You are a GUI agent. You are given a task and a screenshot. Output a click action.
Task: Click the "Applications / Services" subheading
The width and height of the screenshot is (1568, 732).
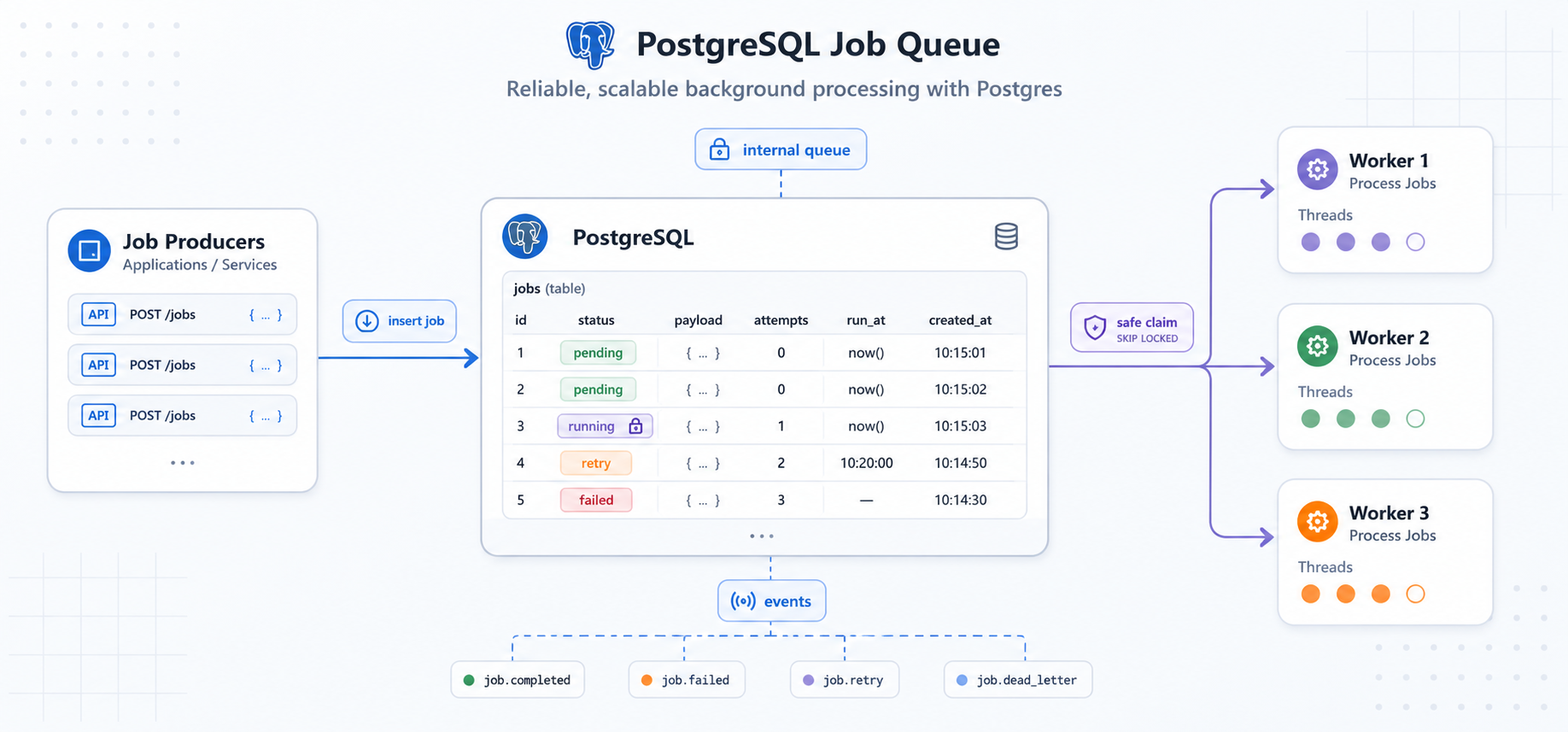(200, 265)
